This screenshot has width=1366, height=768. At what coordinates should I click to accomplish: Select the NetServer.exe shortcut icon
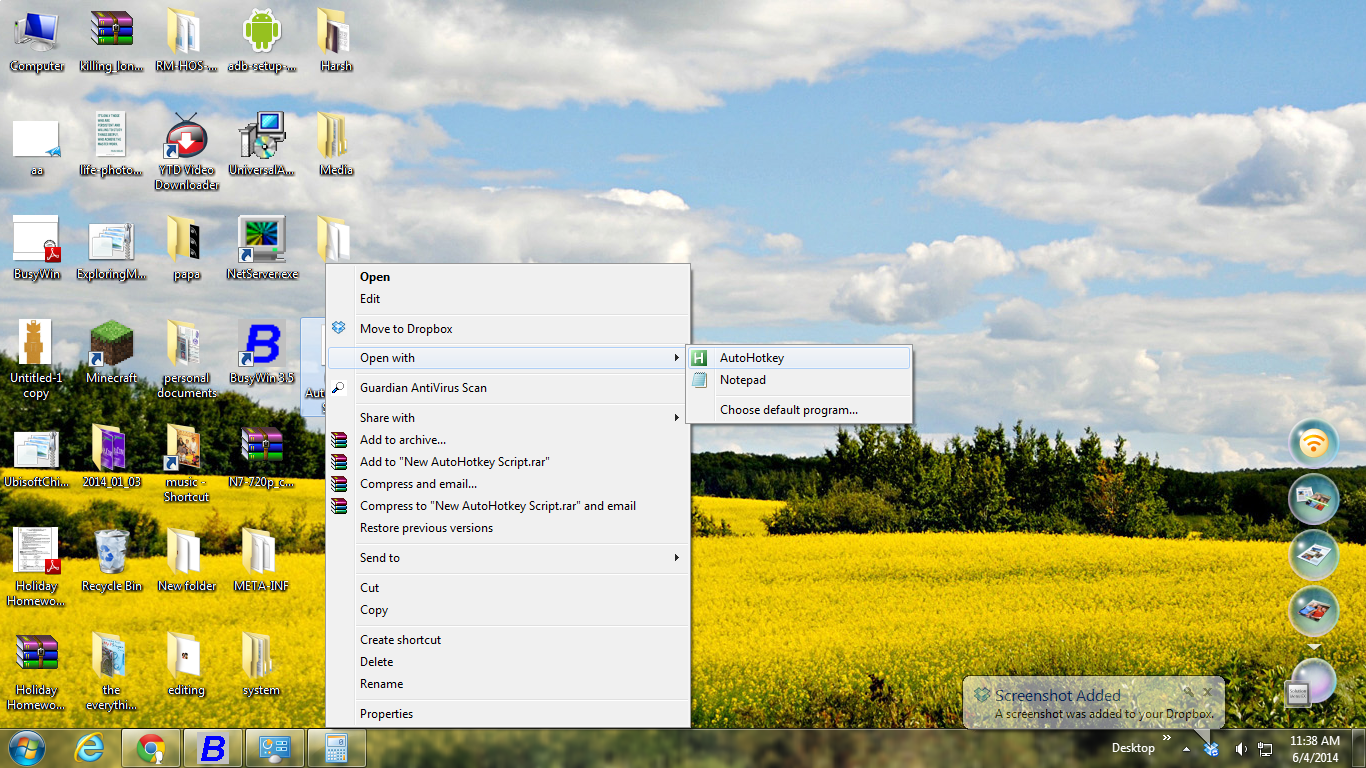[262, 249]
